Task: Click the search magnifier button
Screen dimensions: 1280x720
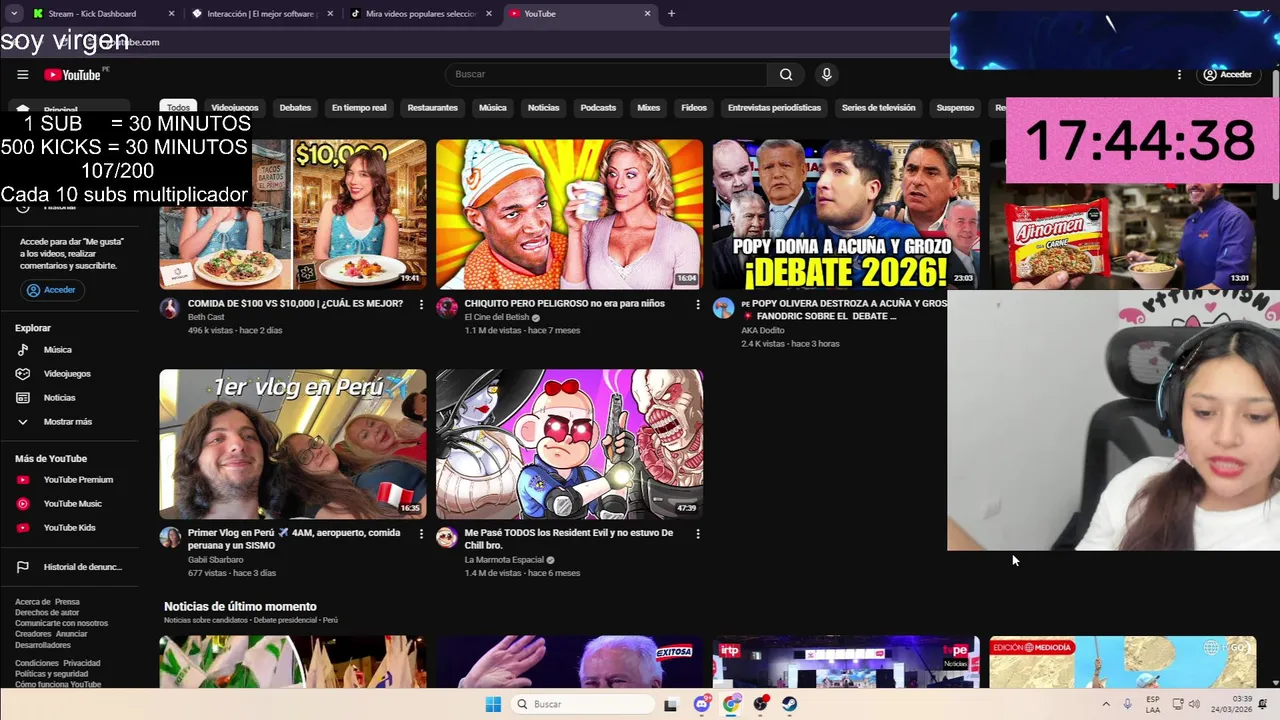Action: click(x=786, y=74)
